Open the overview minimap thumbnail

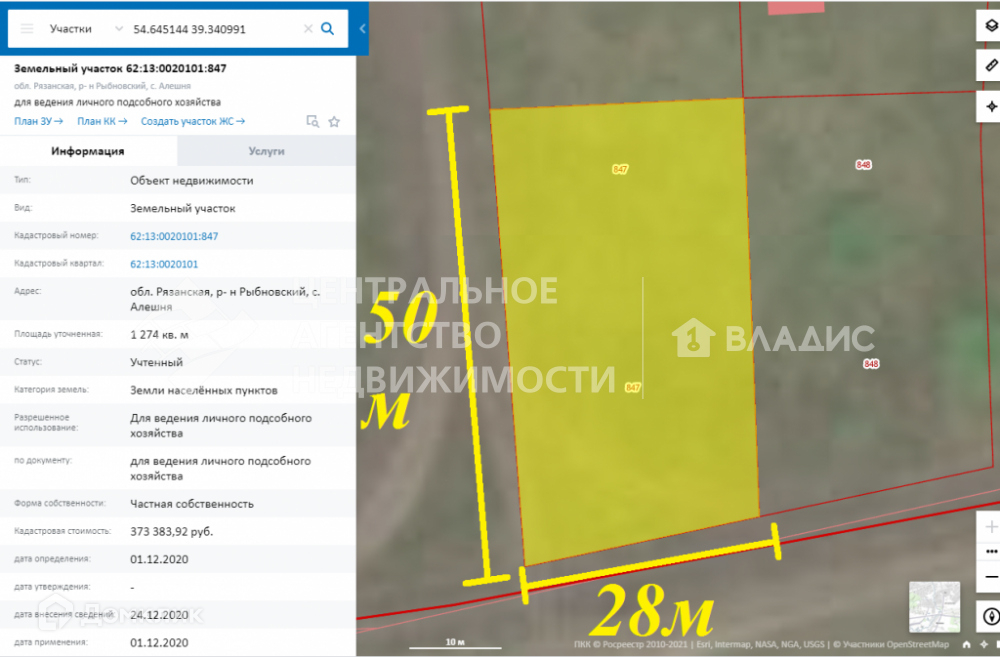934,607
